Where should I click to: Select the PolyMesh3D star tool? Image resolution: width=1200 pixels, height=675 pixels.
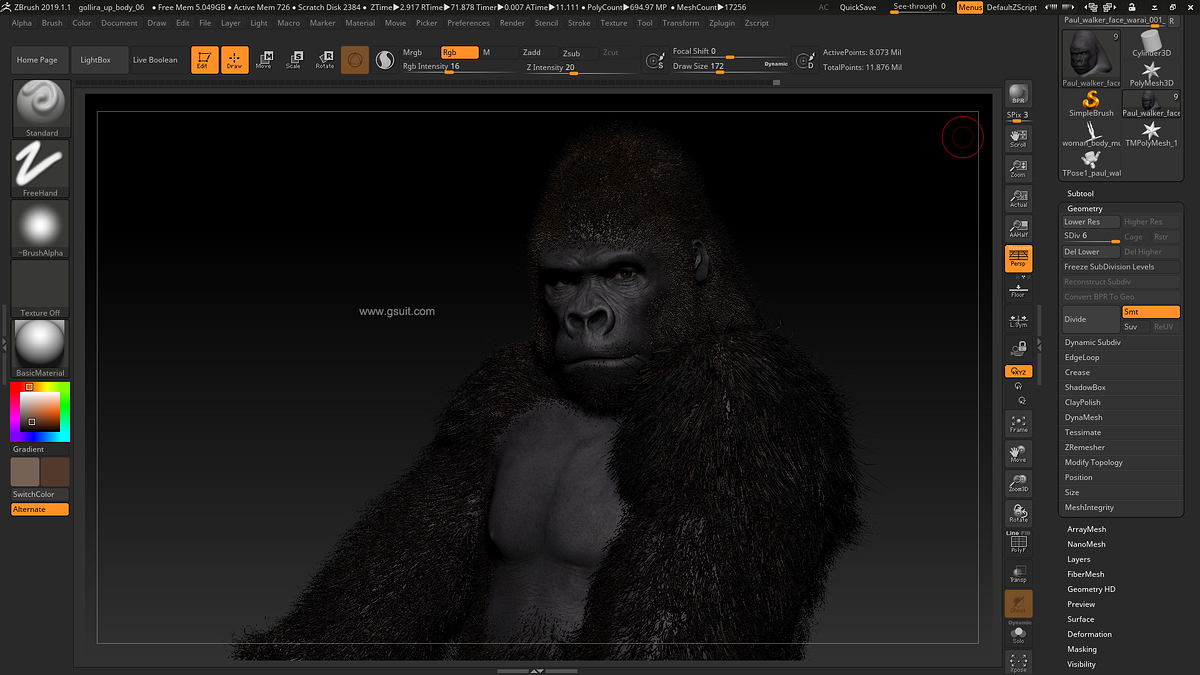point(1151,73)
